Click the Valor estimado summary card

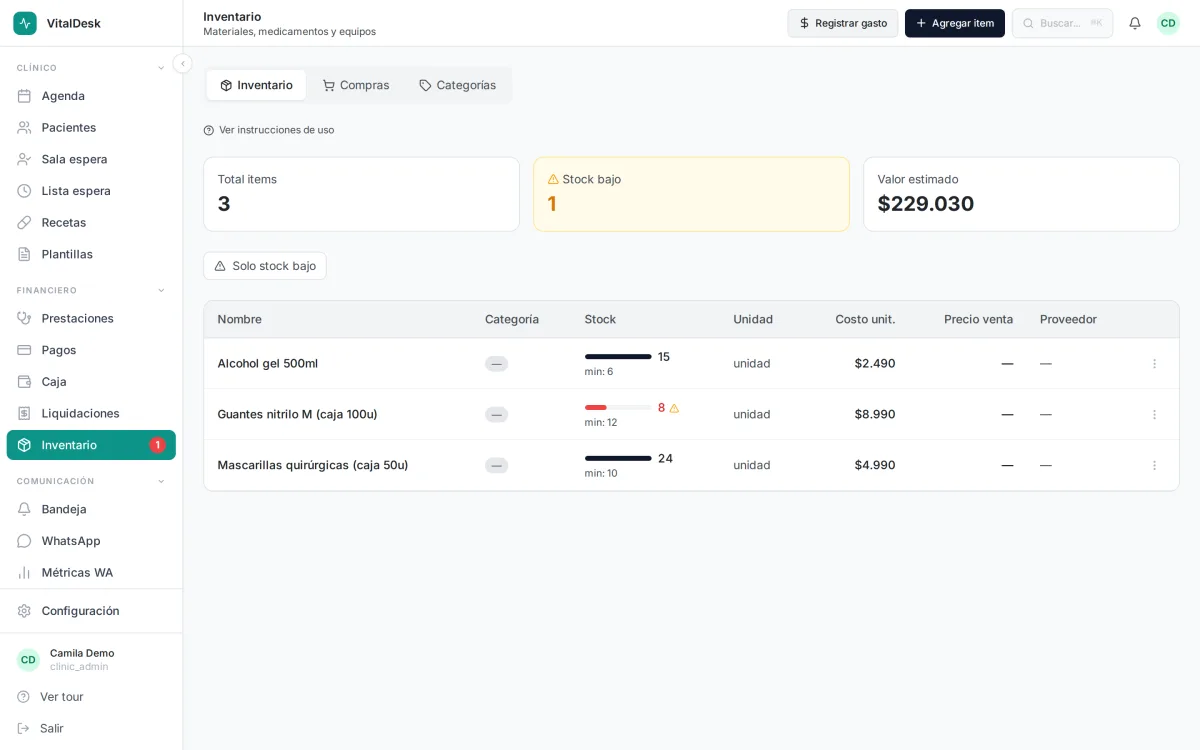[1021, 194]
